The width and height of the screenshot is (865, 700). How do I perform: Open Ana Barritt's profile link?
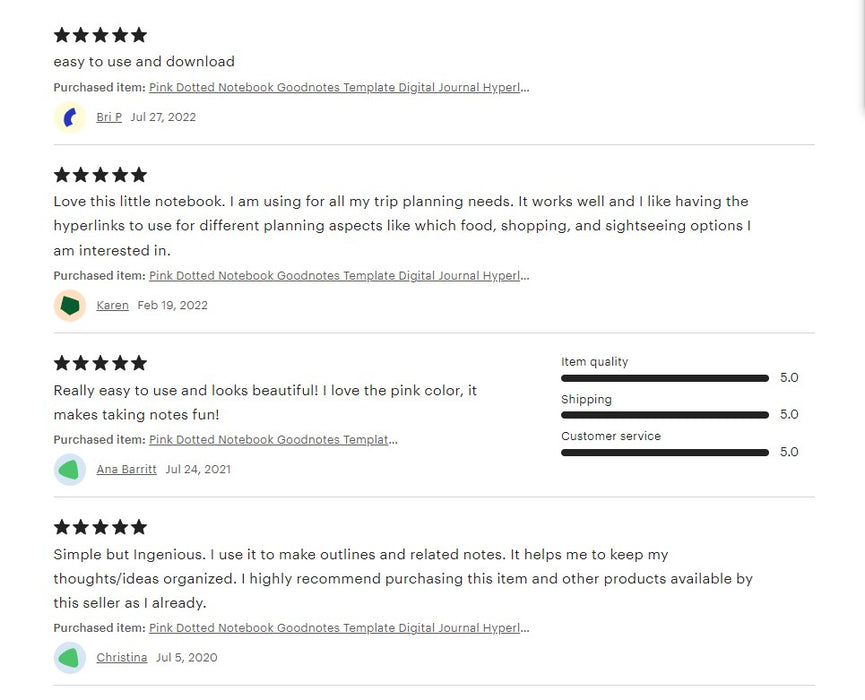[126, 469]
